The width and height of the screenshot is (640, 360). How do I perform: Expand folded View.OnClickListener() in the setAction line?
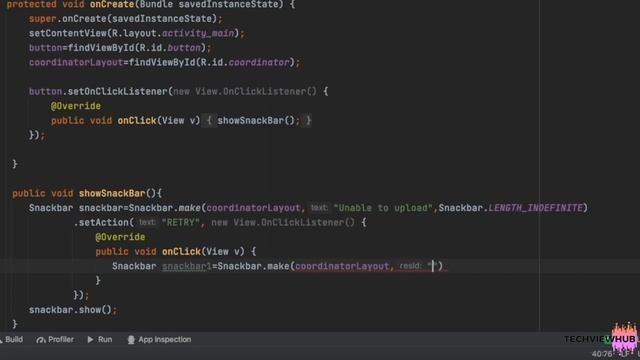(283, 223)
